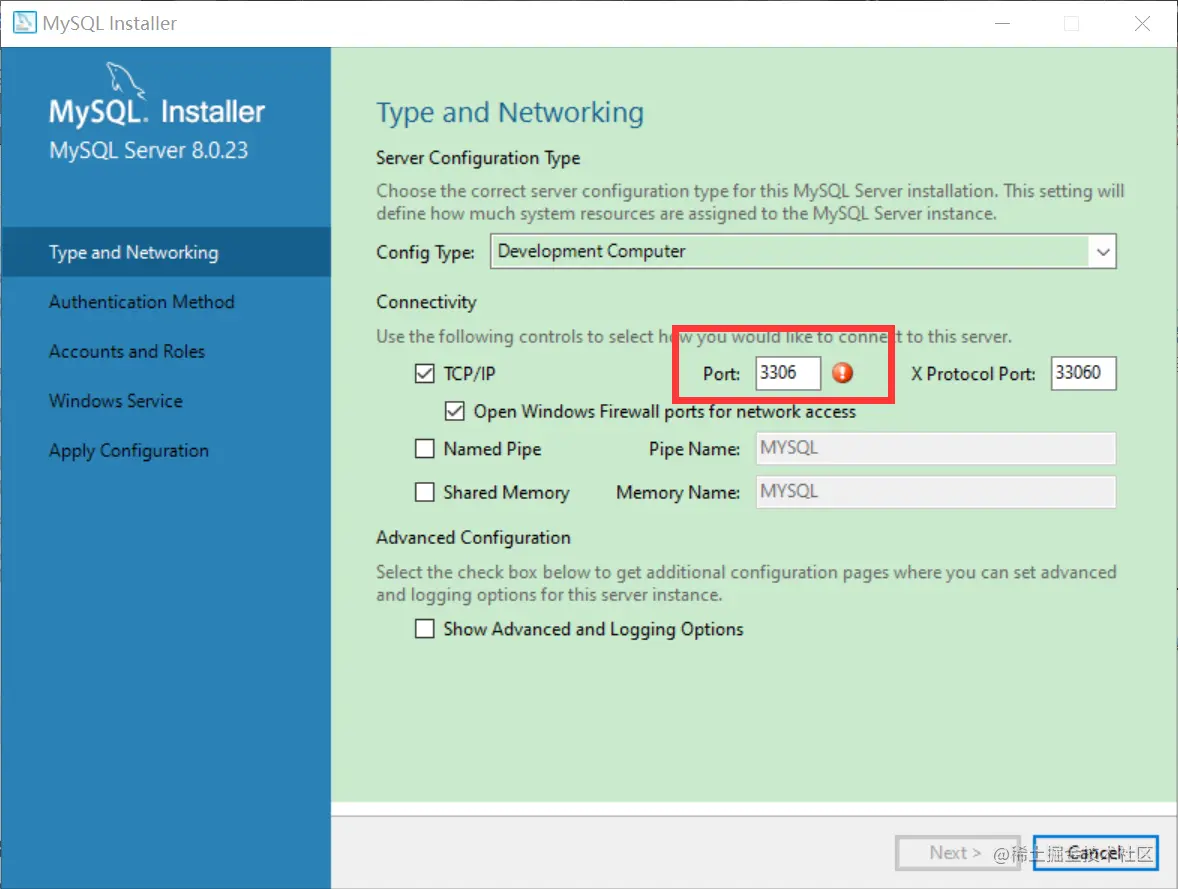Viewport: 1178px width, 889px height.
Task: Check Show Advanced and Logging Options
Action: pyautogui.click(x=424, y=628)
